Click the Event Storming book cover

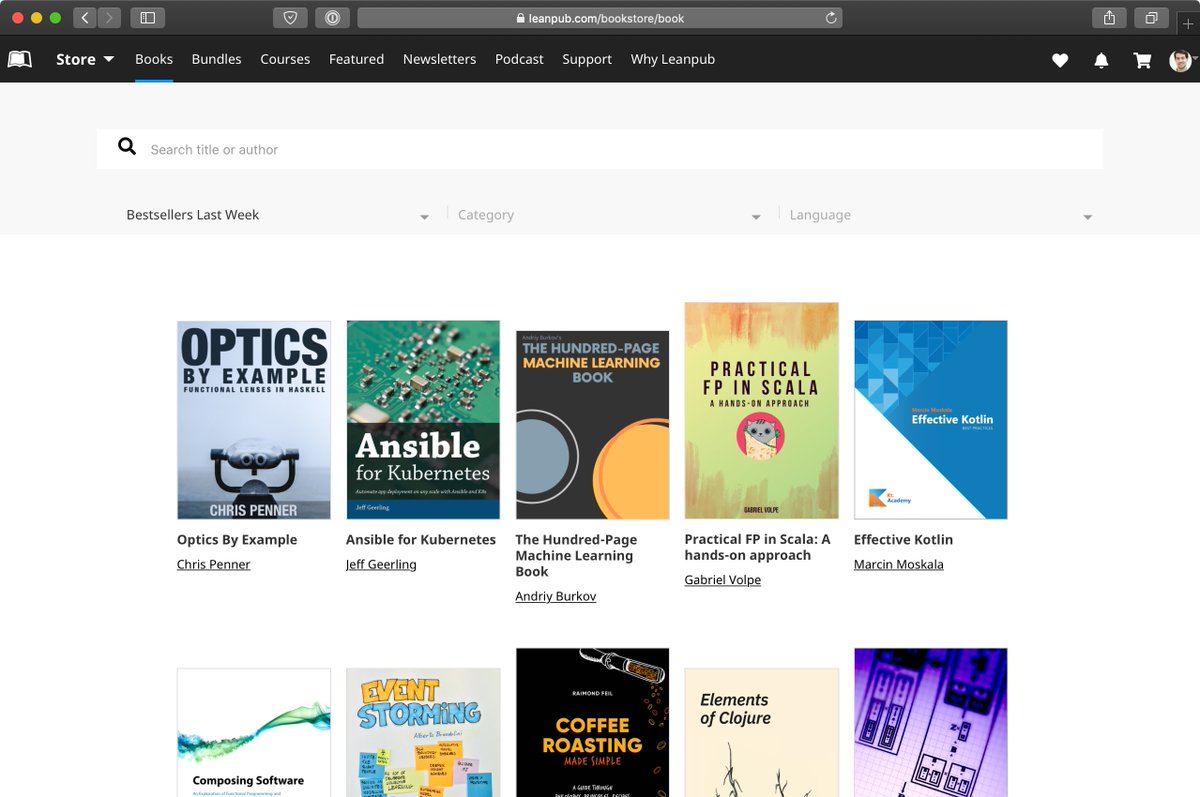(x=423, y=733)
